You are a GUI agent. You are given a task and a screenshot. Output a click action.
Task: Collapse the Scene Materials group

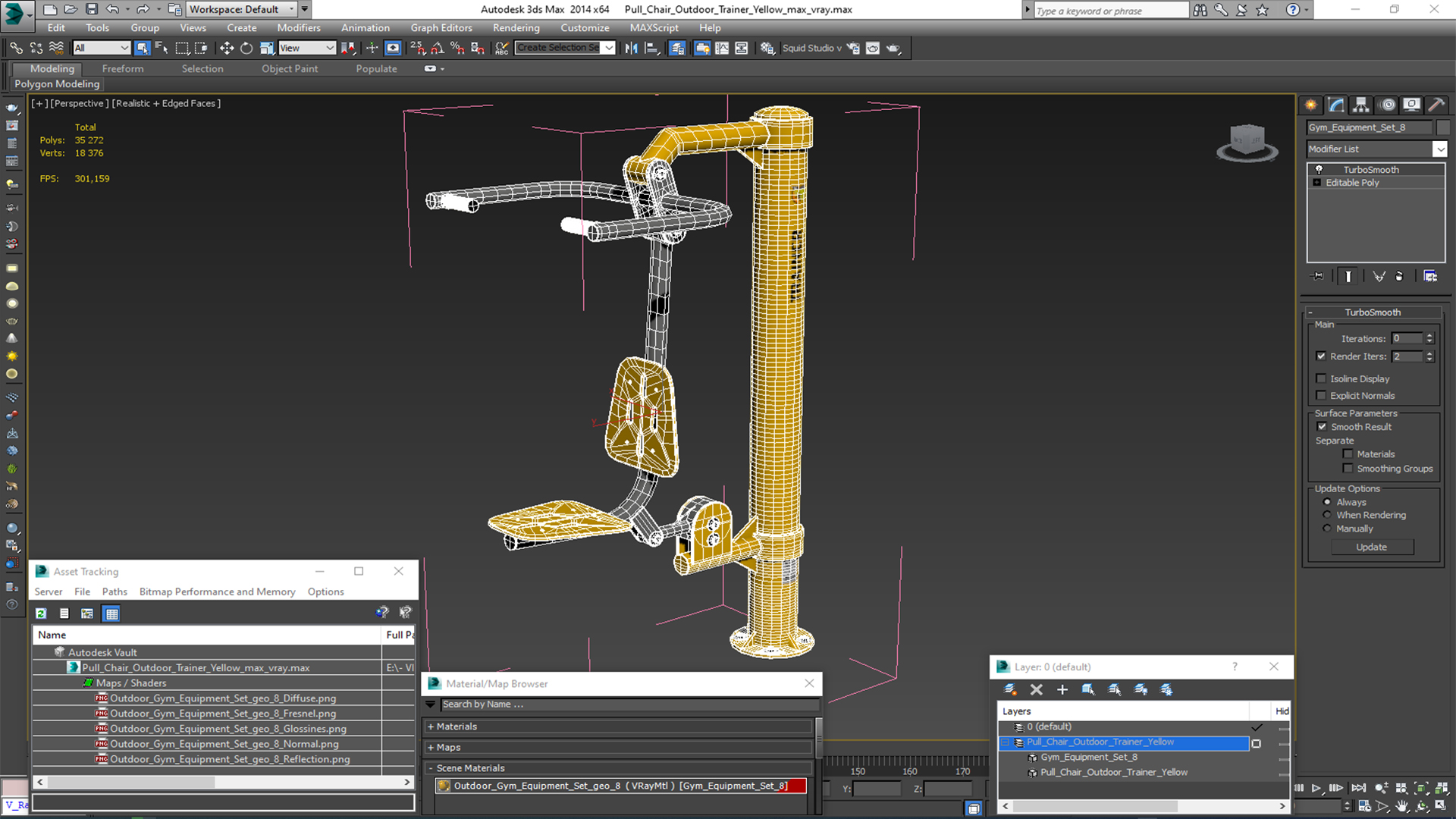click(431, 768)
